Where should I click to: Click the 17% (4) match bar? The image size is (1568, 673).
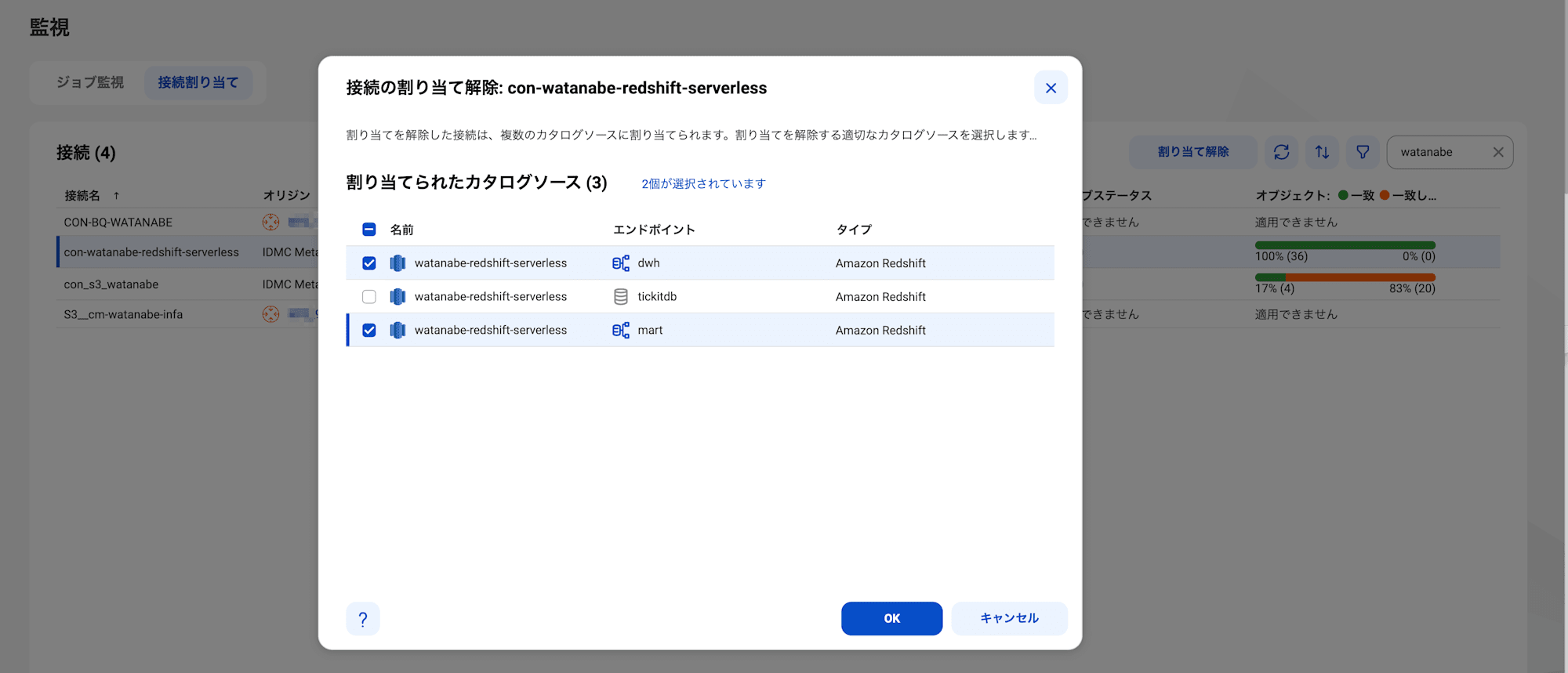(1270, 277)
